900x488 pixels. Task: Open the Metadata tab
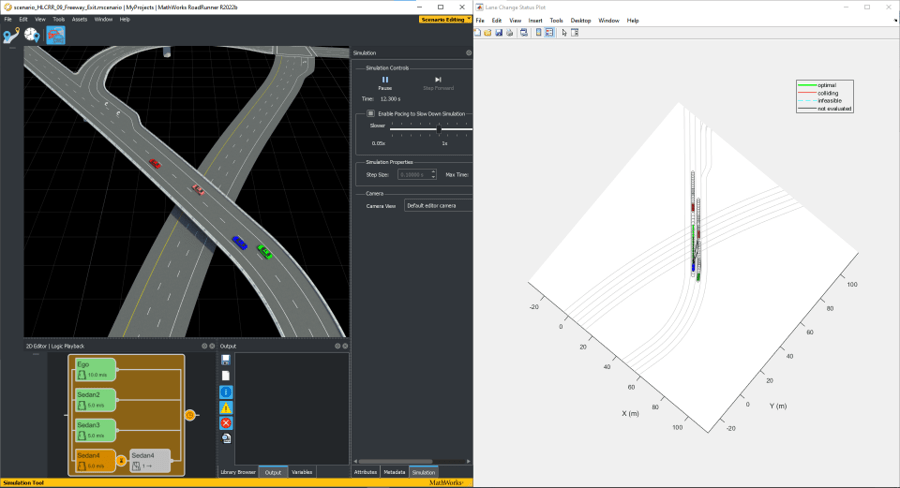394,471
